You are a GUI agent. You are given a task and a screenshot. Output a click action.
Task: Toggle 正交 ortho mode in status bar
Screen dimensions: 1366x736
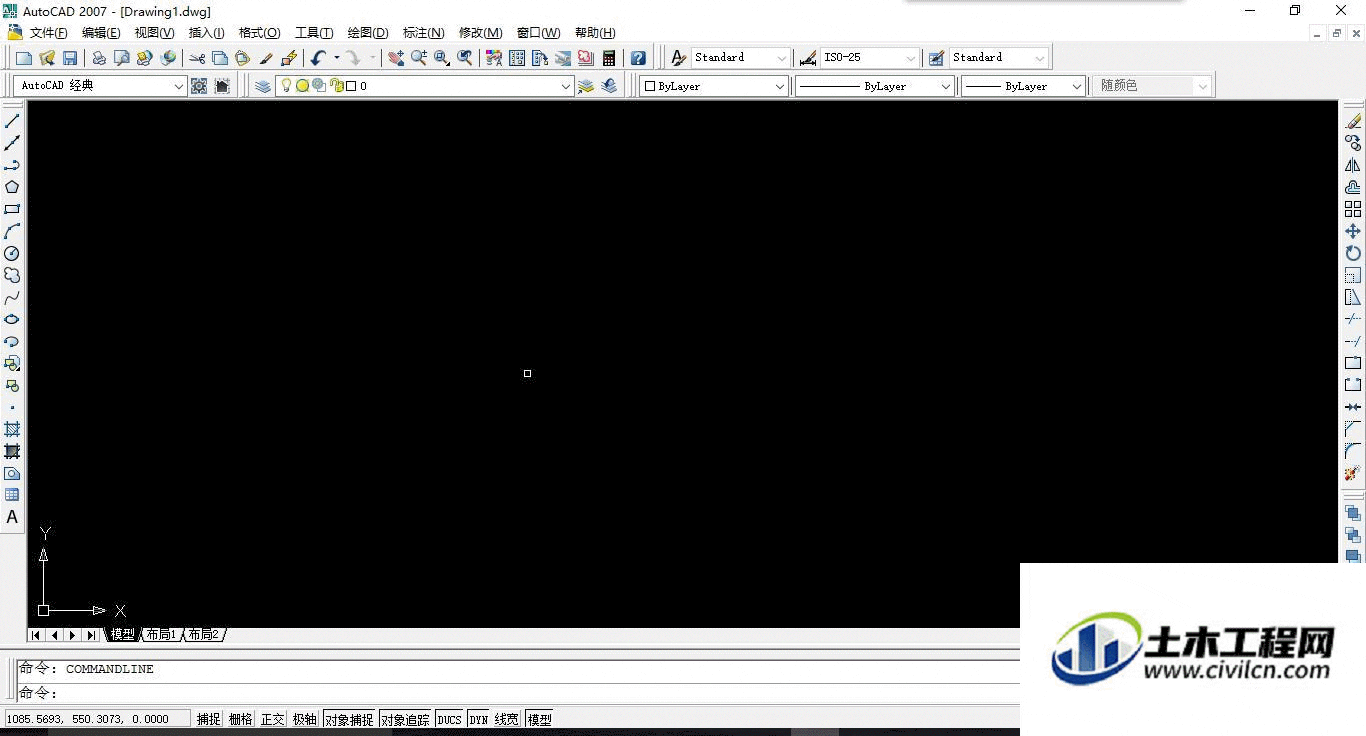[x=273, y=719]
